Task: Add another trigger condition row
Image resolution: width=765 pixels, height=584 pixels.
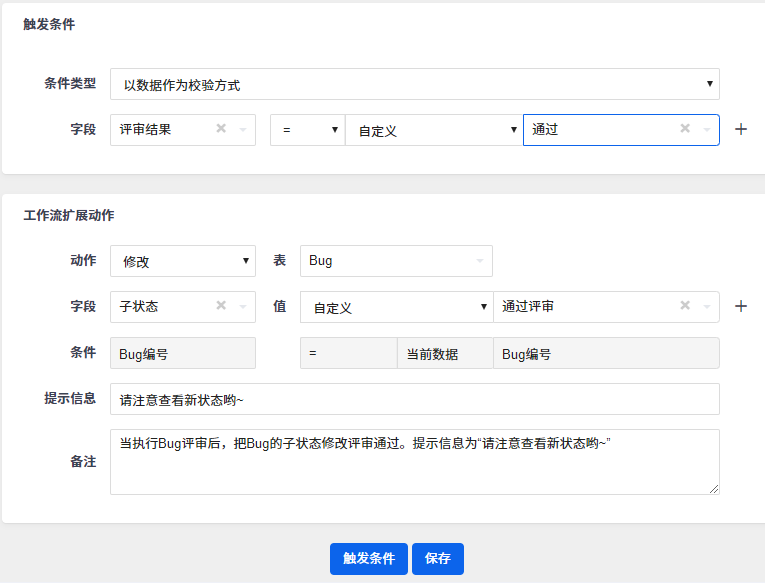Action: pos(741,129)
